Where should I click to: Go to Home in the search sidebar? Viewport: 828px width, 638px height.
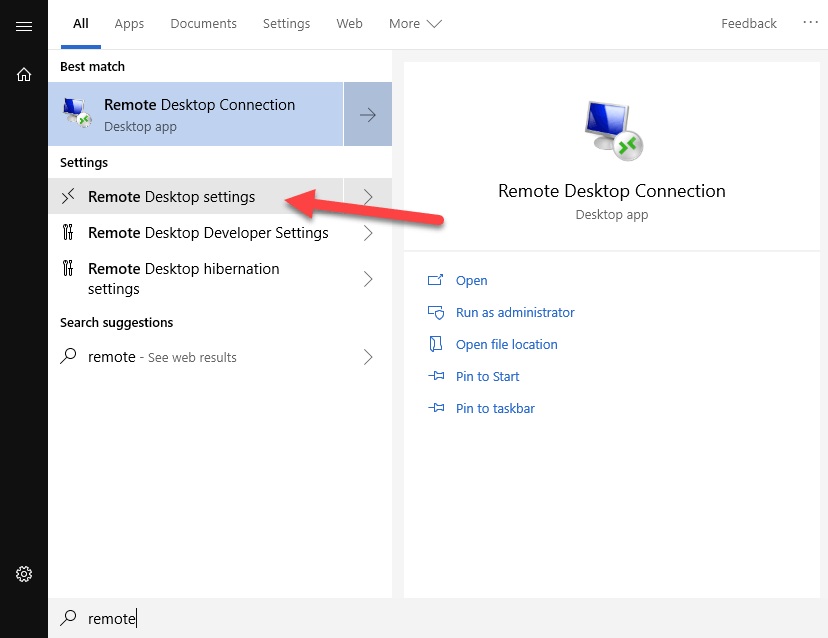pyautogui.click(x=24, y=74)
